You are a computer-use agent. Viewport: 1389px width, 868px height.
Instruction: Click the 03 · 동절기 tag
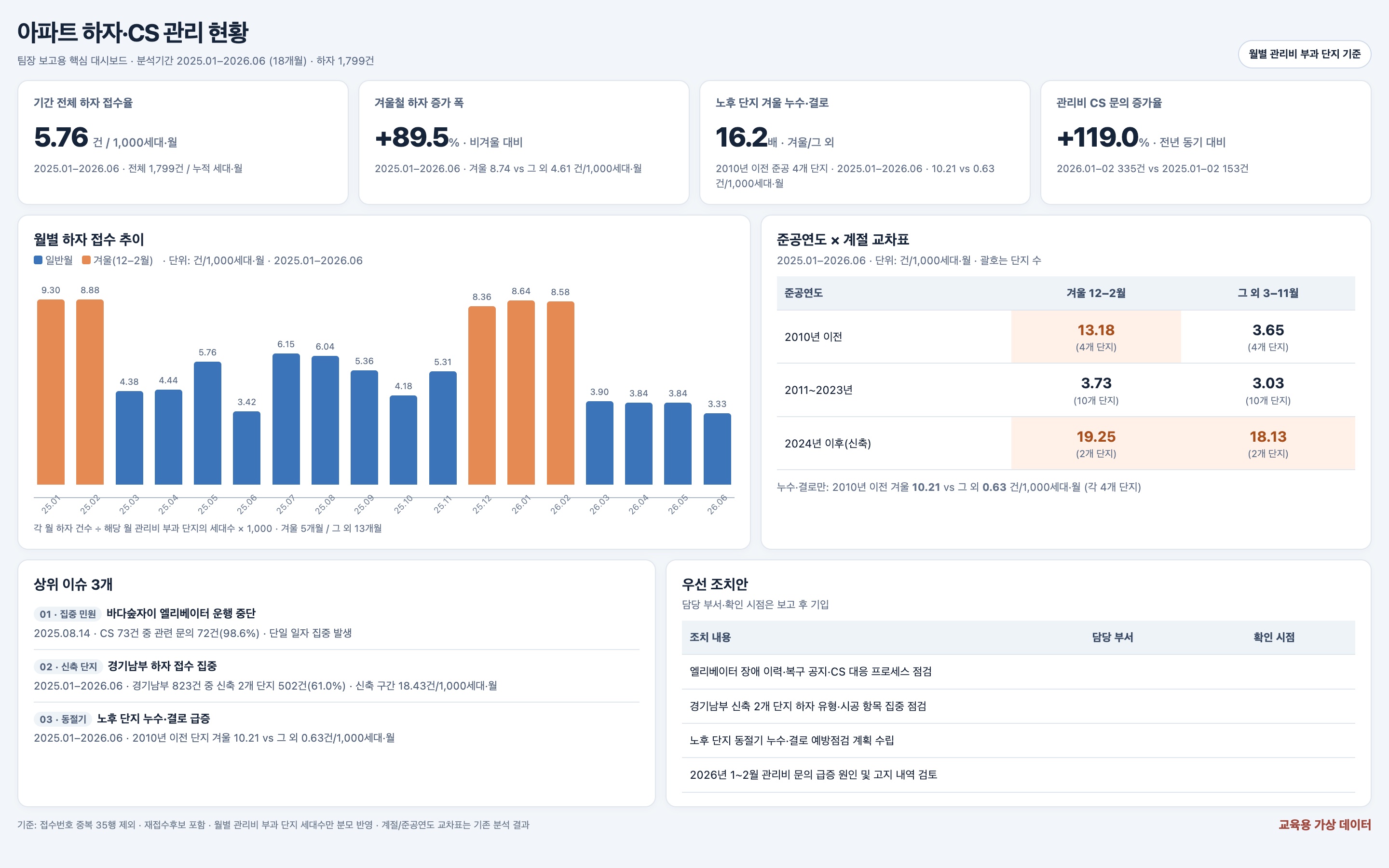point(63,719)
